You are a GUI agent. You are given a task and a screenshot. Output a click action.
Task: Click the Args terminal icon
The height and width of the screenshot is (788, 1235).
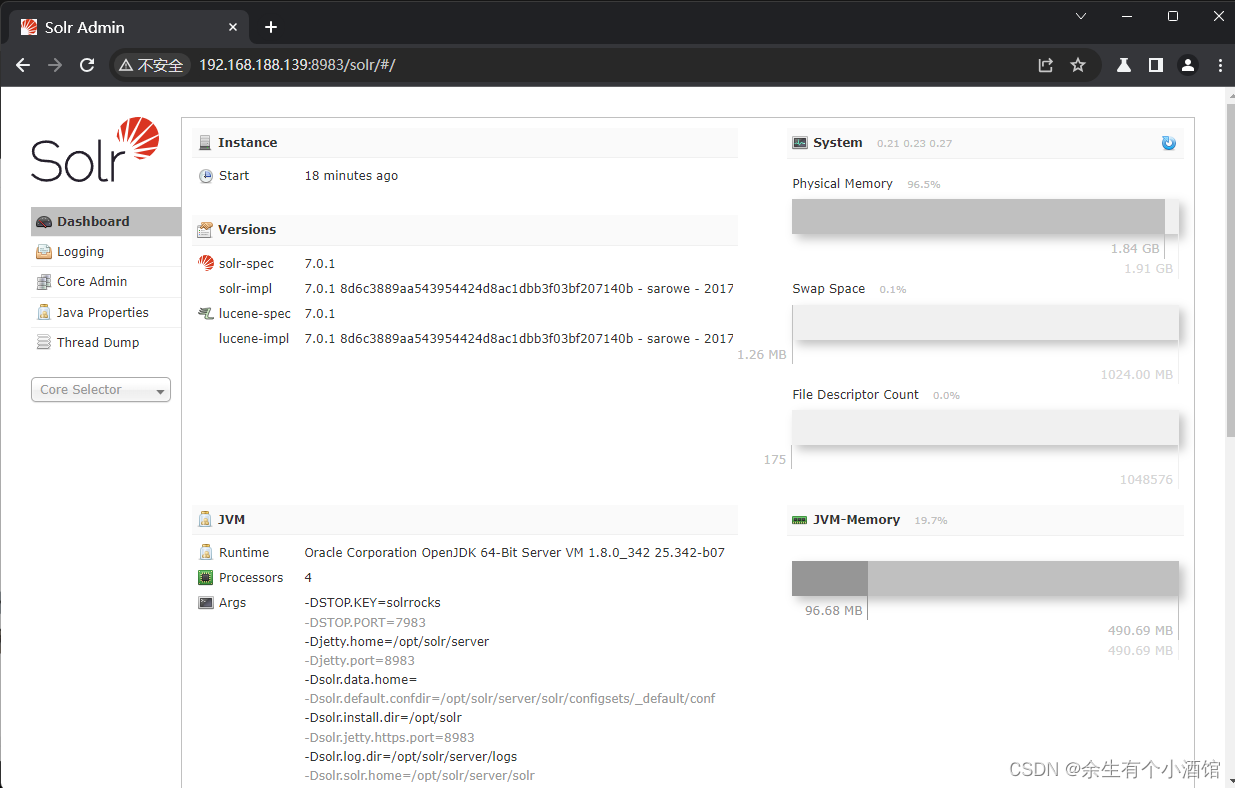[x=206, y=602]
